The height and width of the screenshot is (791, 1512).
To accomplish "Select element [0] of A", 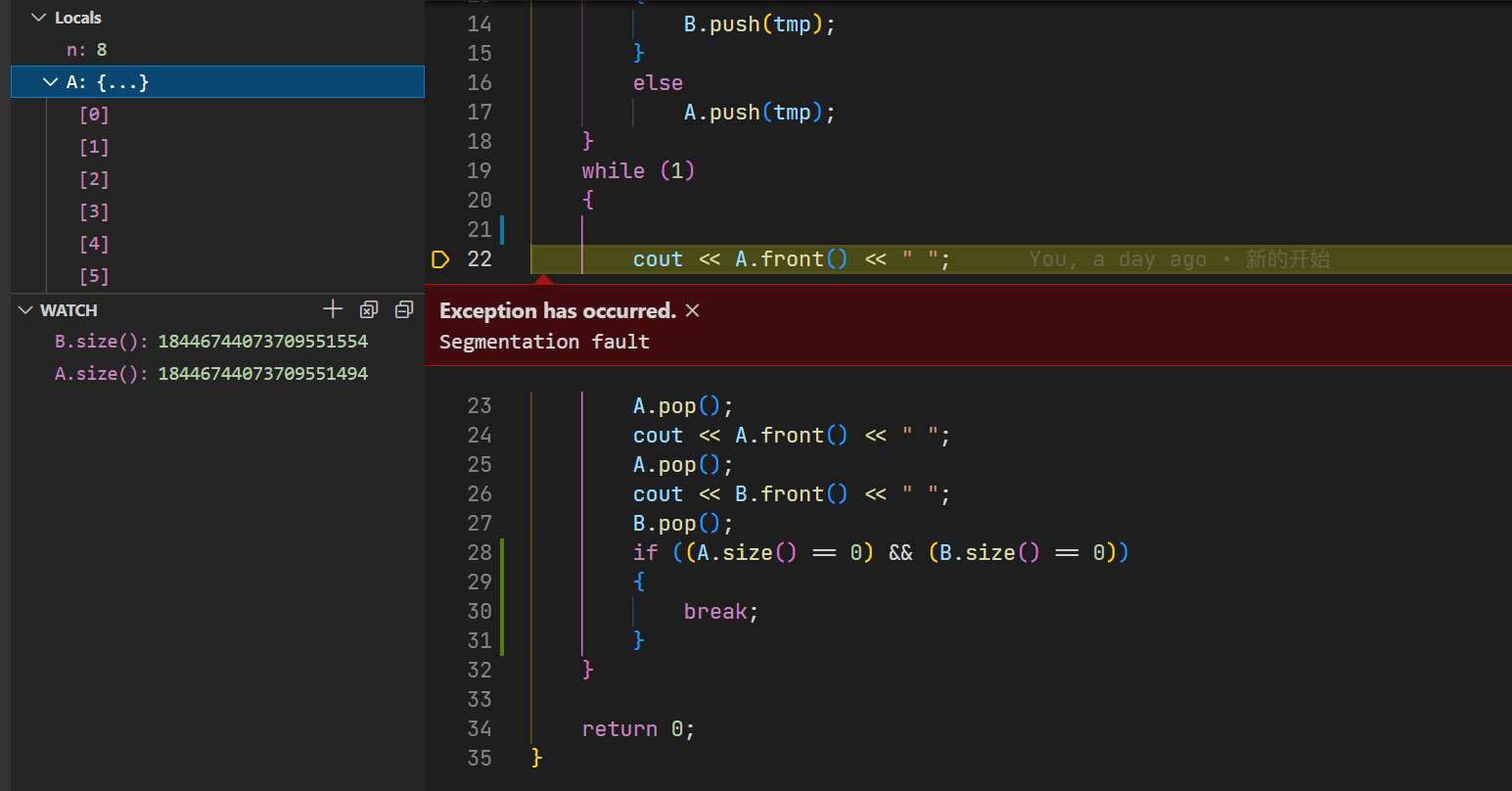I will pos(217,115).
